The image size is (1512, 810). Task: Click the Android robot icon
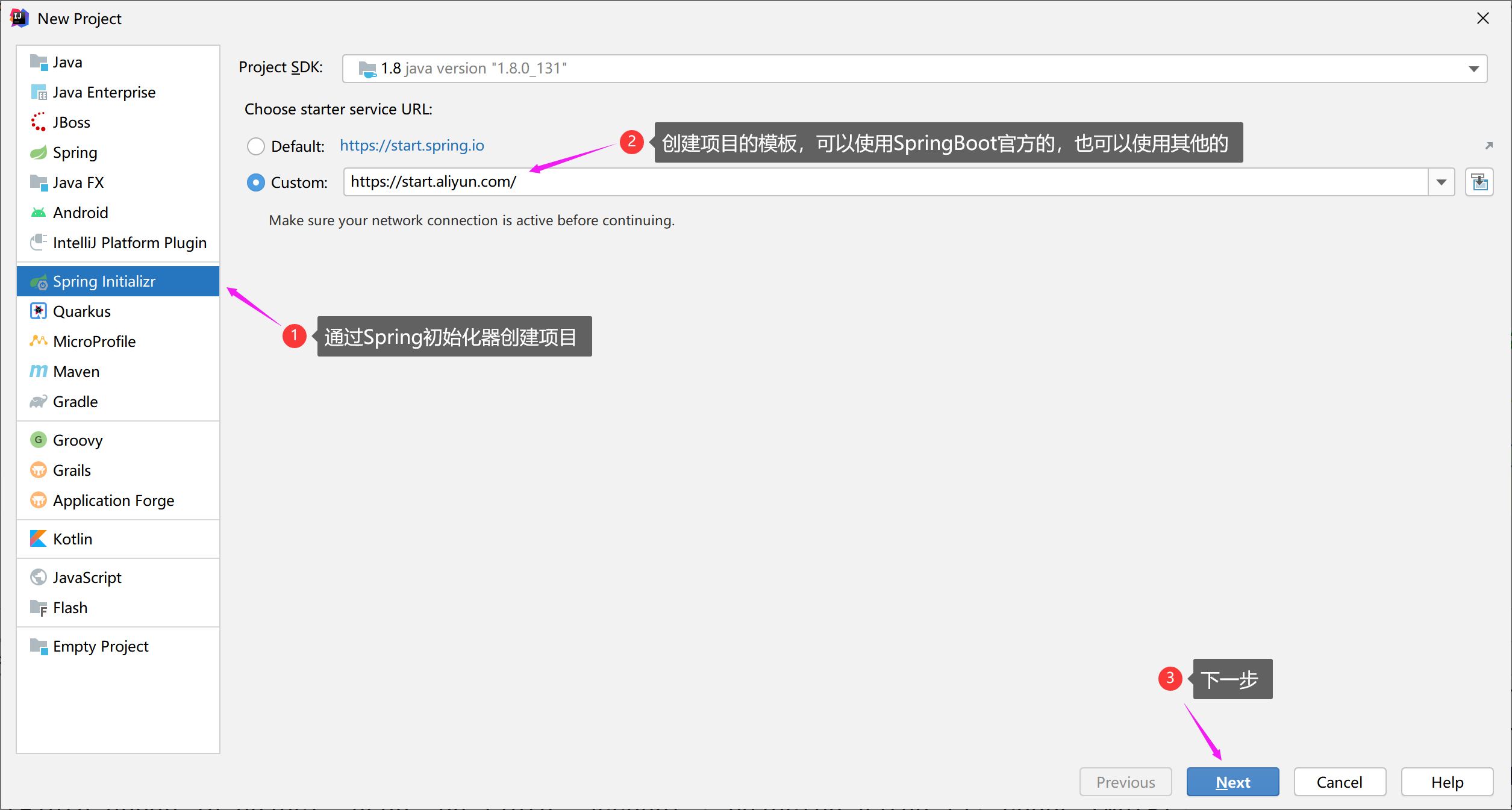39,213
